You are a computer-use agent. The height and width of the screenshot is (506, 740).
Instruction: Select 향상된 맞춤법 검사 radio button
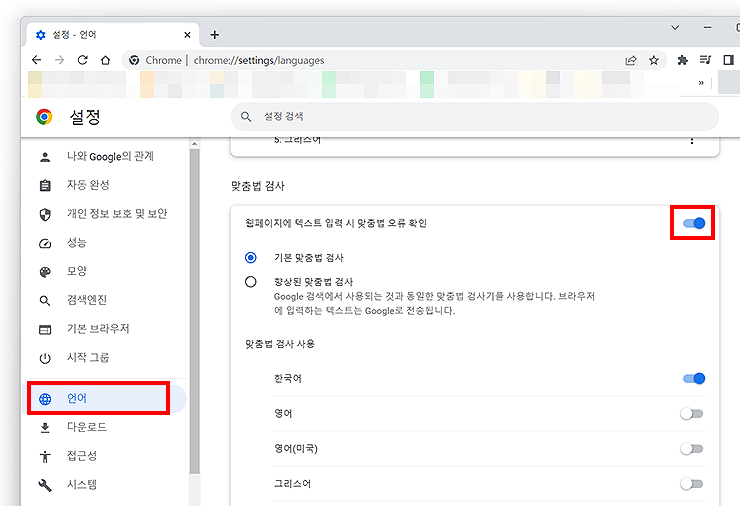click(251, 282)
